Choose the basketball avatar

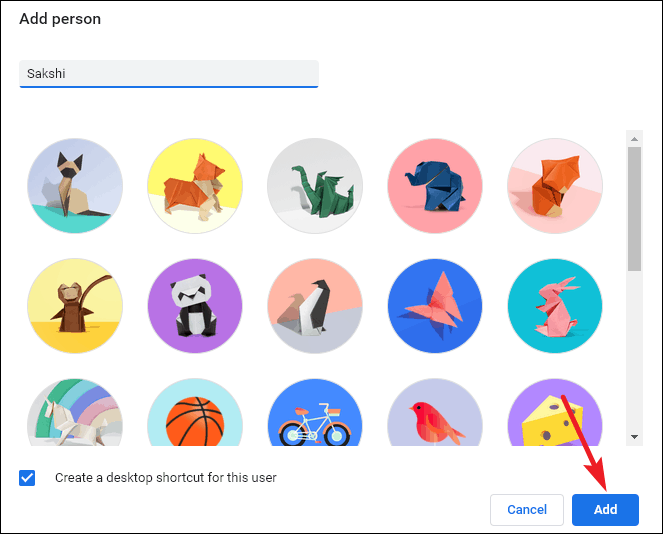(x=195, y=412)
